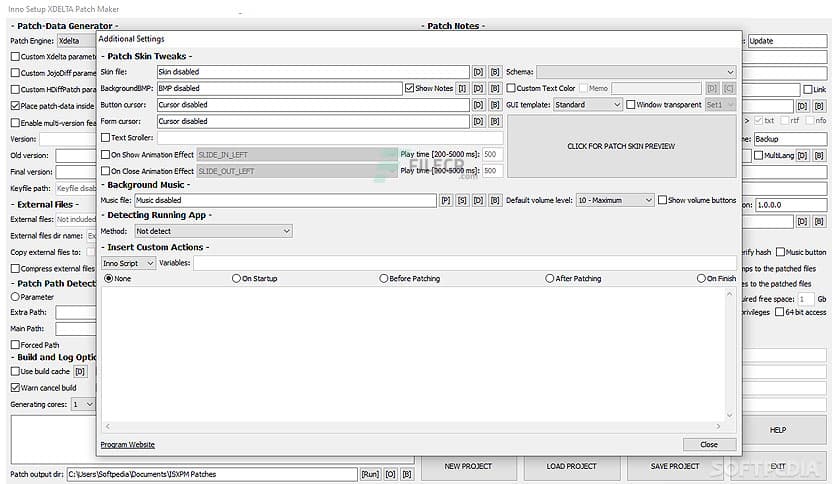Select the Before Patching radio button
Image resolution: width=836 pixels, height=484 pixels.
pyautogui.click(x=383, y=278)
